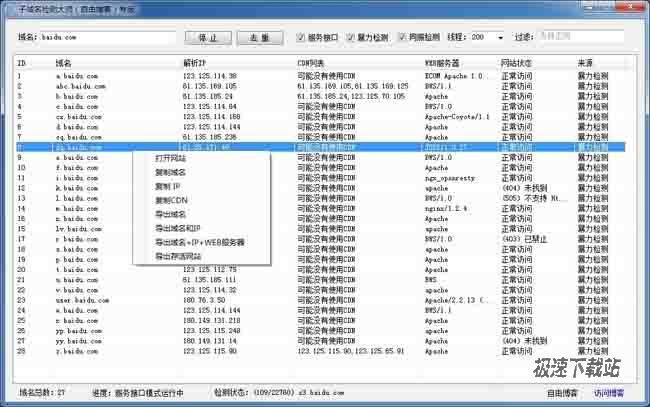The image size is (650, 407).
Task: Click the 自由博客 text in the status bar
Action: pyautogui.click(x=562, y=393)
